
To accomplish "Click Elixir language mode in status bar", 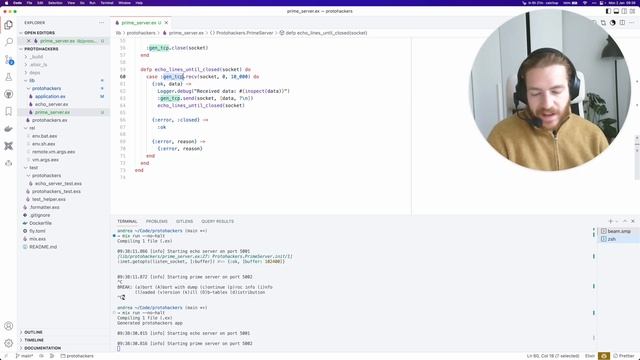I will [590, 356].
